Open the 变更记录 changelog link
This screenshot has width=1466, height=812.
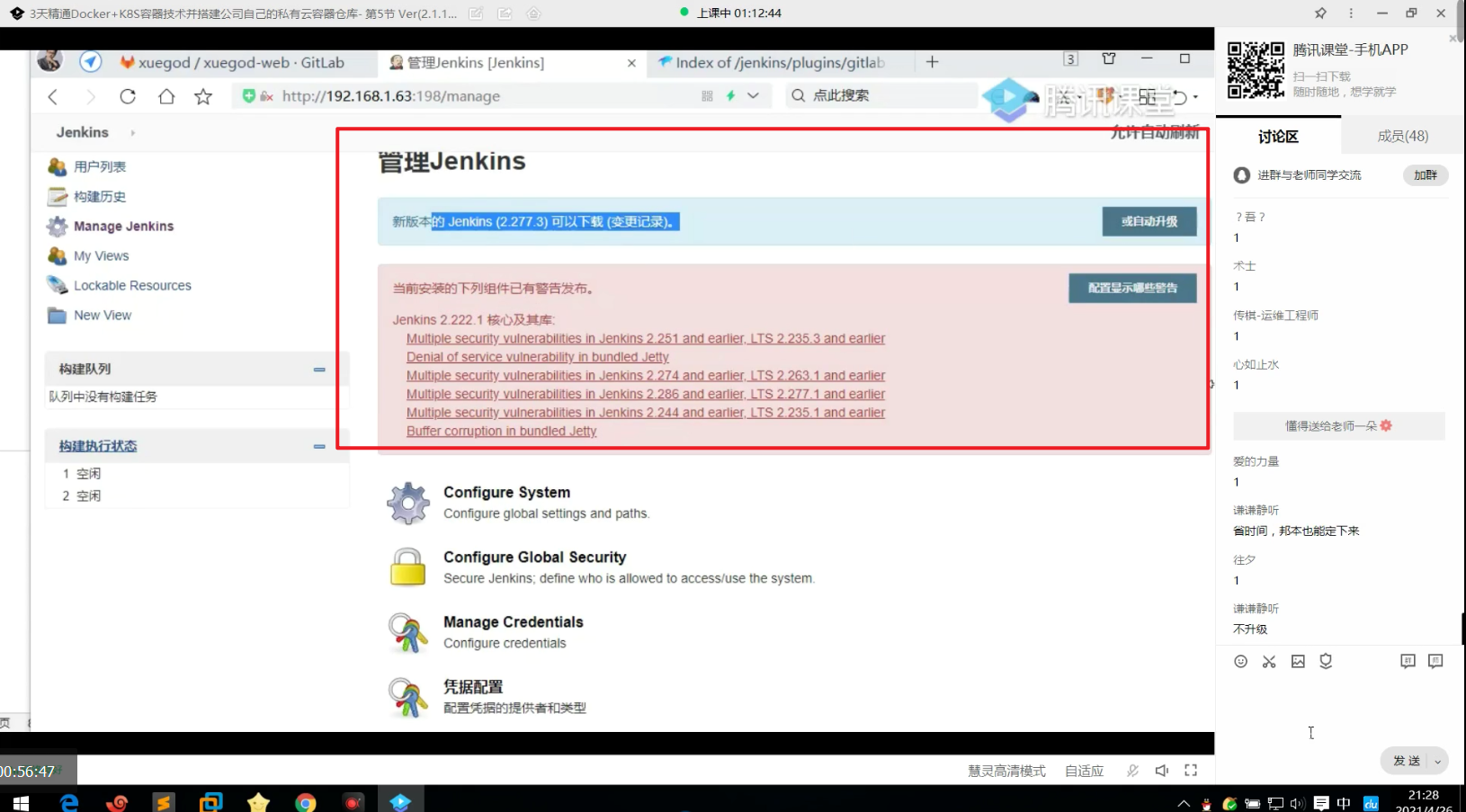(636, 221)
